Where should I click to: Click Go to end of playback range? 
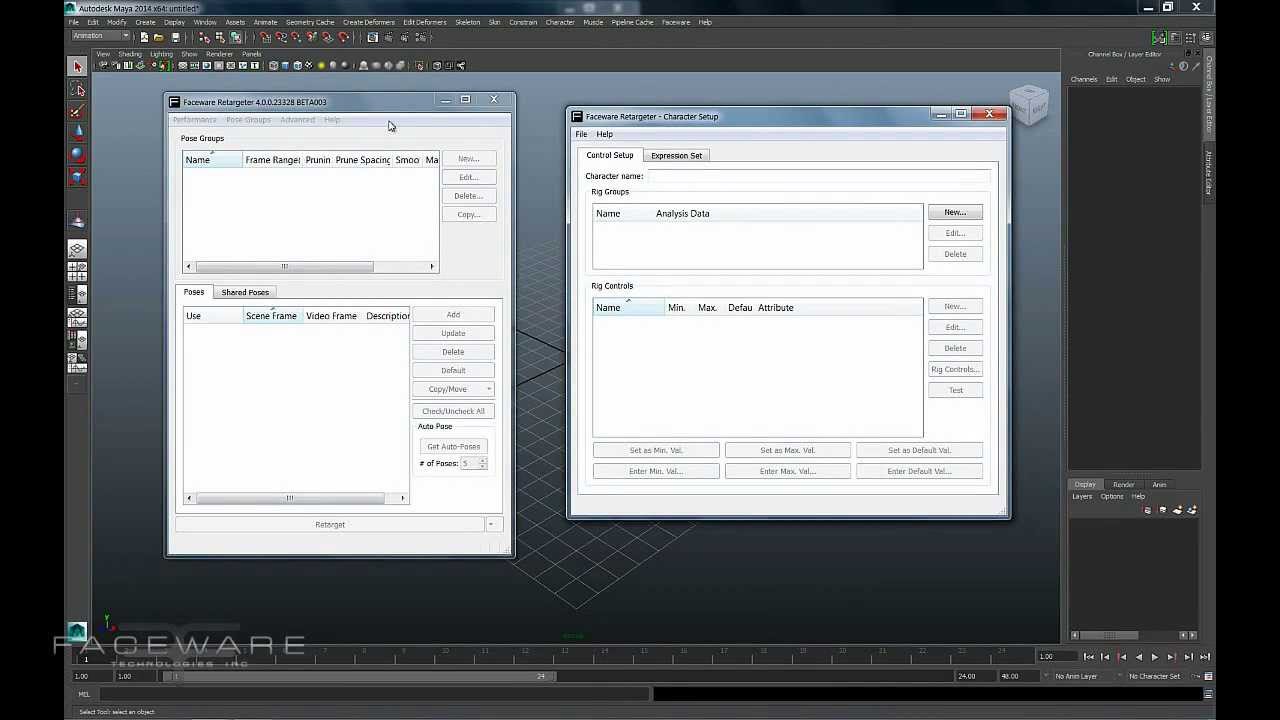pos(1205,657)
